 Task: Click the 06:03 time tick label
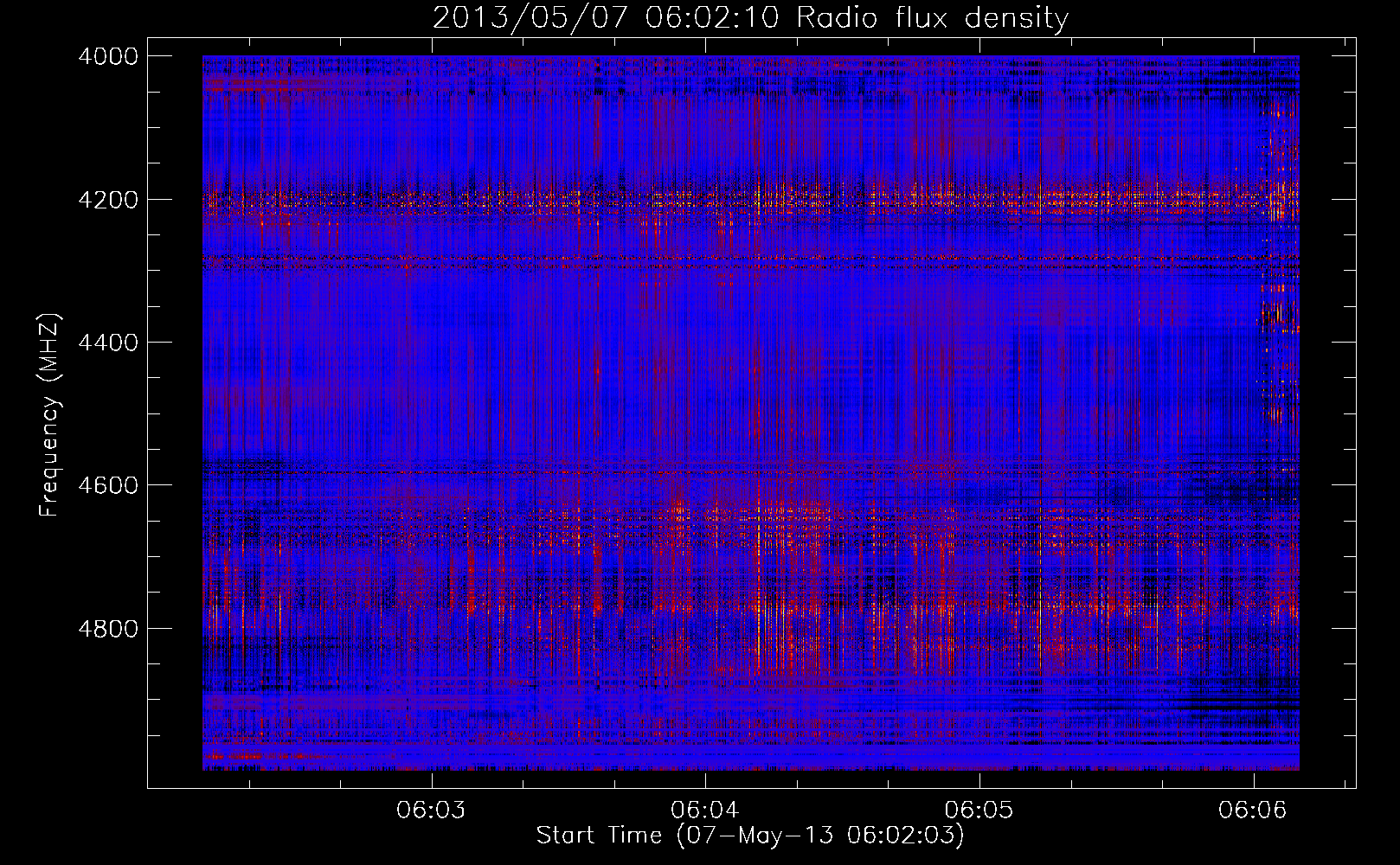431,810
